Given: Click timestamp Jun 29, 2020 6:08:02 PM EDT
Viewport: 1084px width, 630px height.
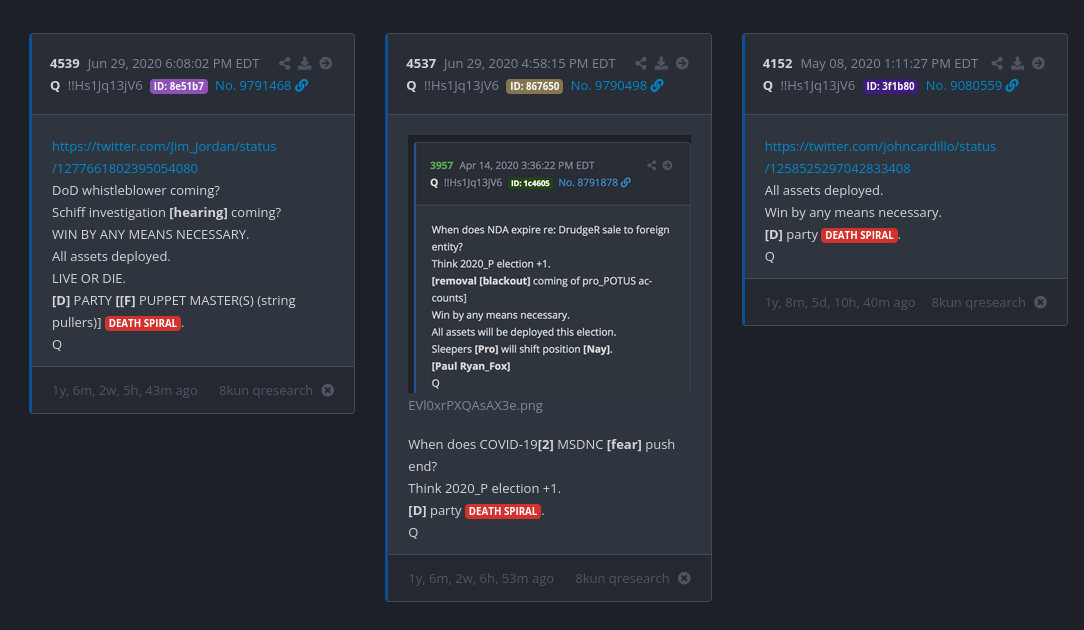Looking at the screenshot, I should (174, 64).
